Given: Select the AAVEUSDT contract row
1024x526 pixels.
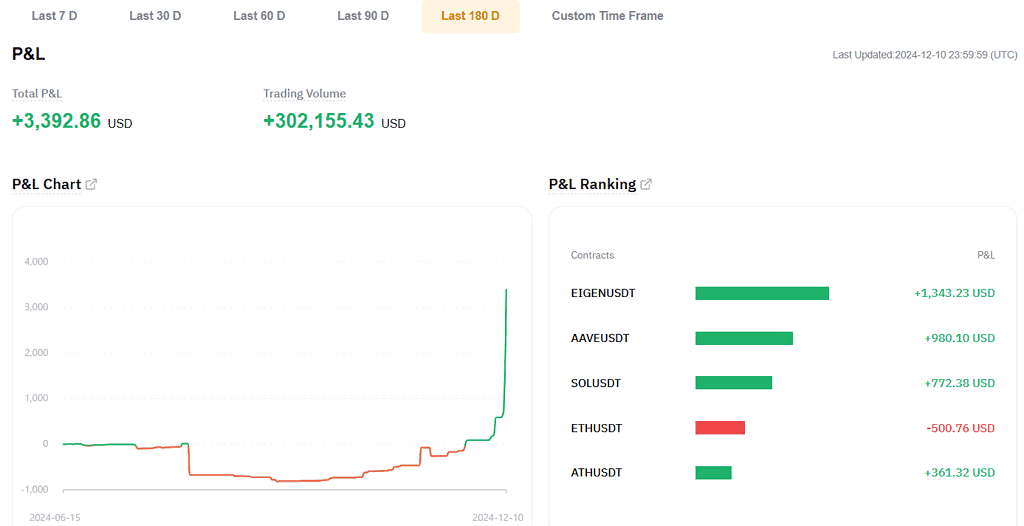Looking at the screenshot, I should (x=782, y=338).
